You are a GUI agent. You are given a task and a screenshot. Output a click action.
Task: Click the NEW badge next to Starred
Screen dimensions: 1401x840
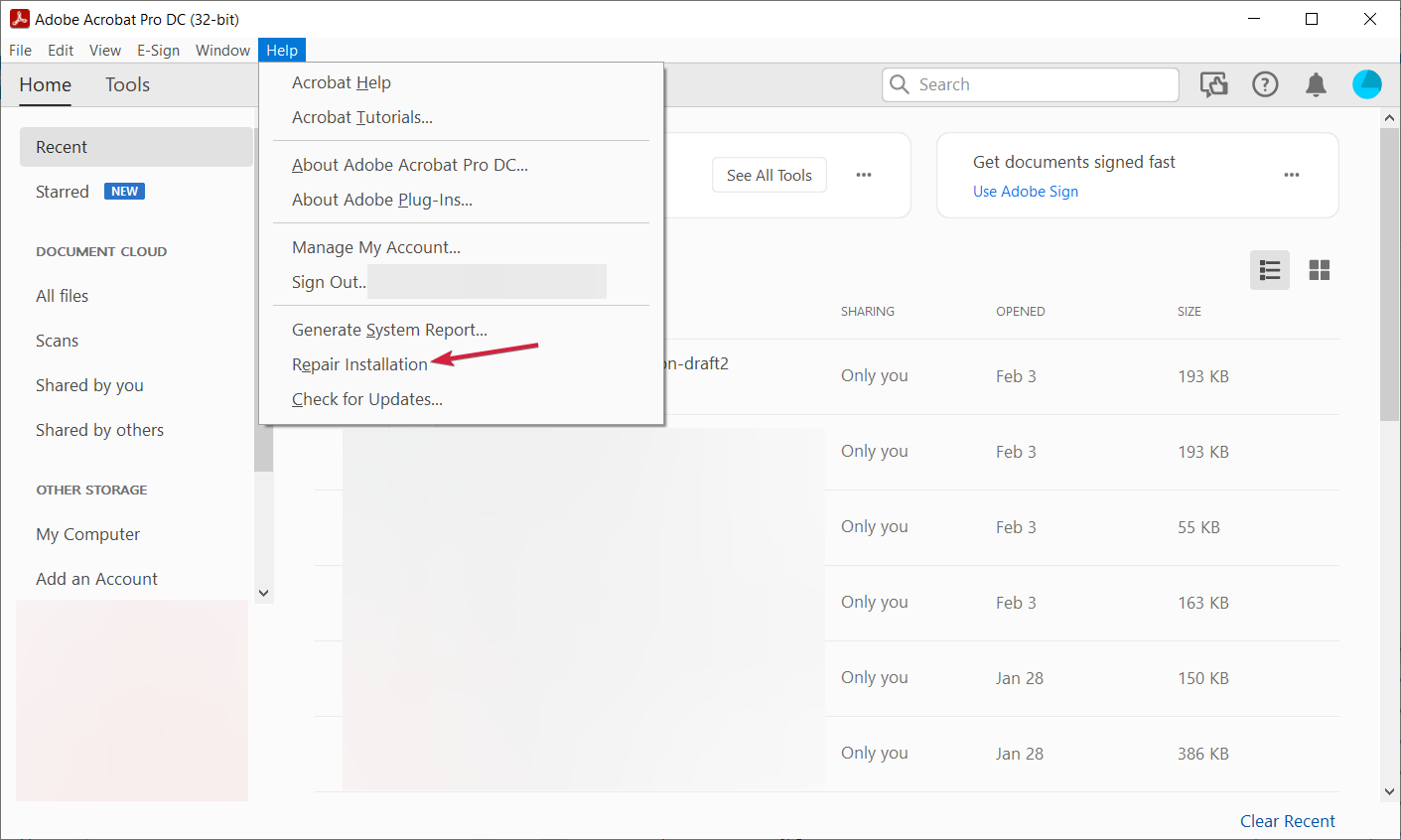click(x=124, y=192)
